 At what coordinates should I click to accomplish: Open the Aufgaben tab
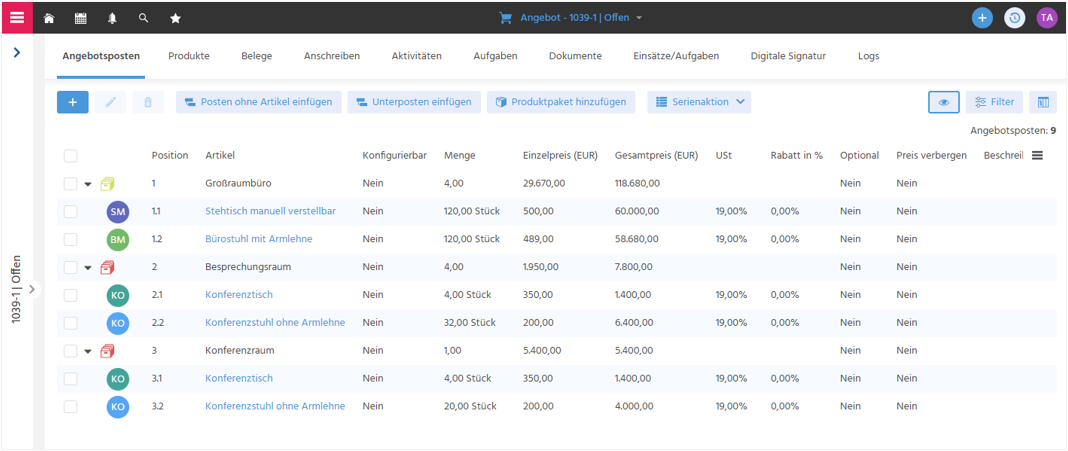point(495,56)
